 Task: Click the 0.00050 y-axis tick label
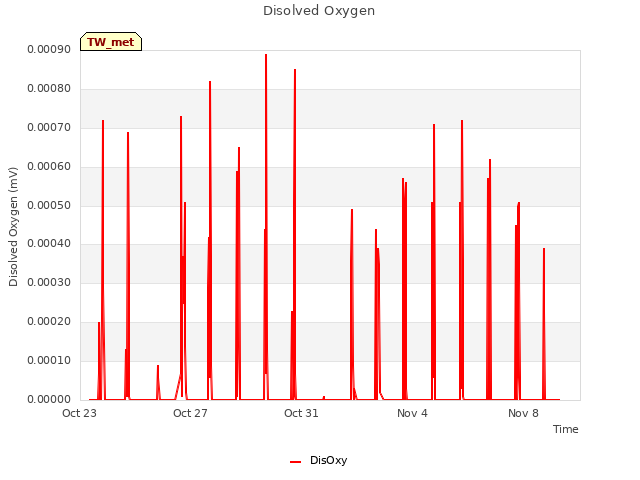[49, 205]
